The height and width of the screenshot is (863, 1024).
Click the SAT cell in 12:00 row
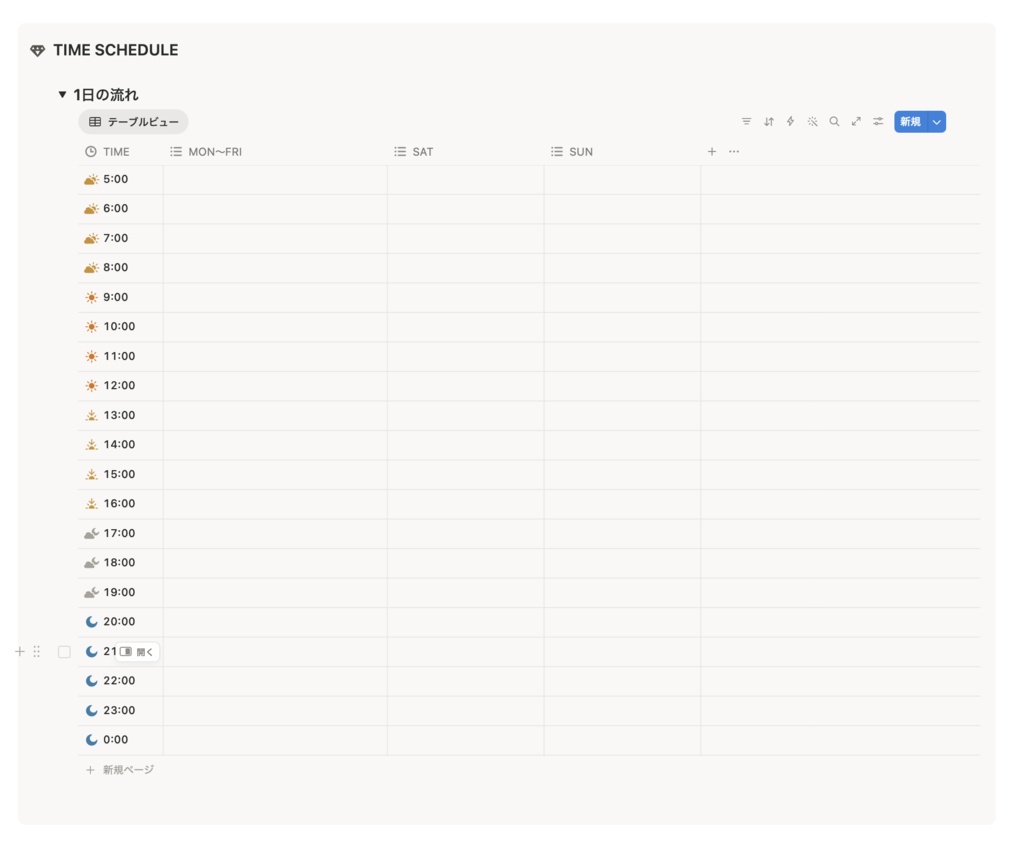tap(466, 386)
